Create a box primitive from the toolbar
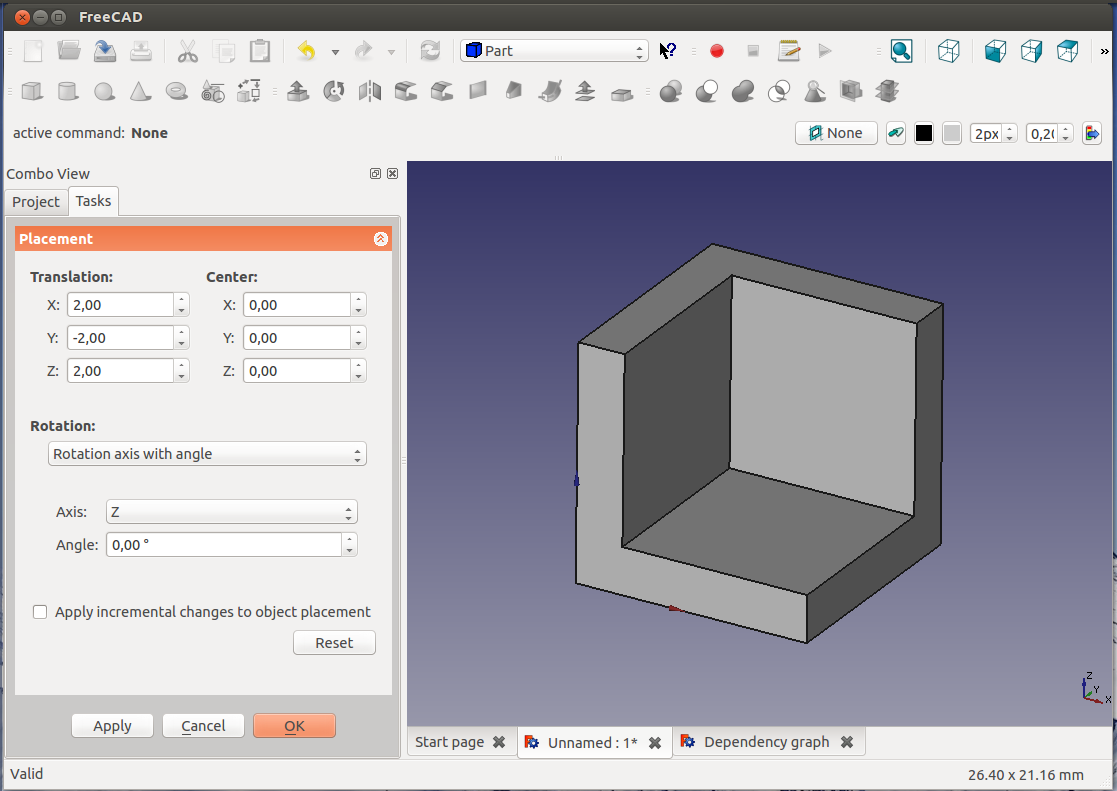The width and height of the screenshot is (1117, 791). 32,92
